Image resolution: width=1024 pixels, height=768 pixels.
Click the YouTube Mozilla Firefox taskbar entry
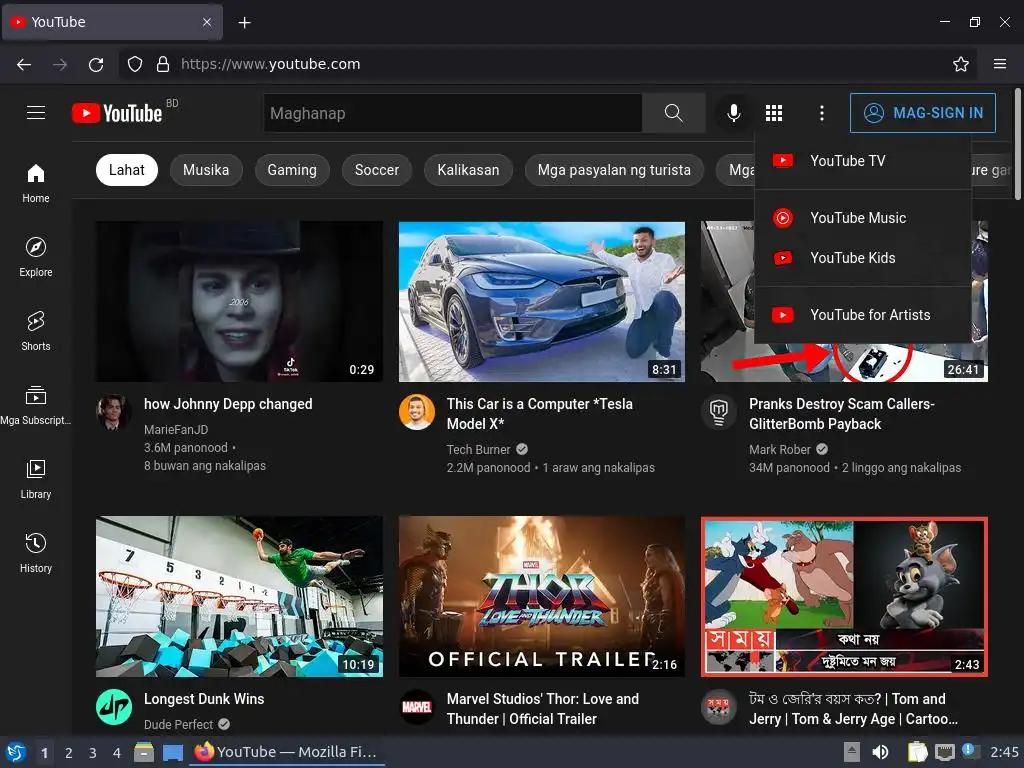[x=287, y=752]
